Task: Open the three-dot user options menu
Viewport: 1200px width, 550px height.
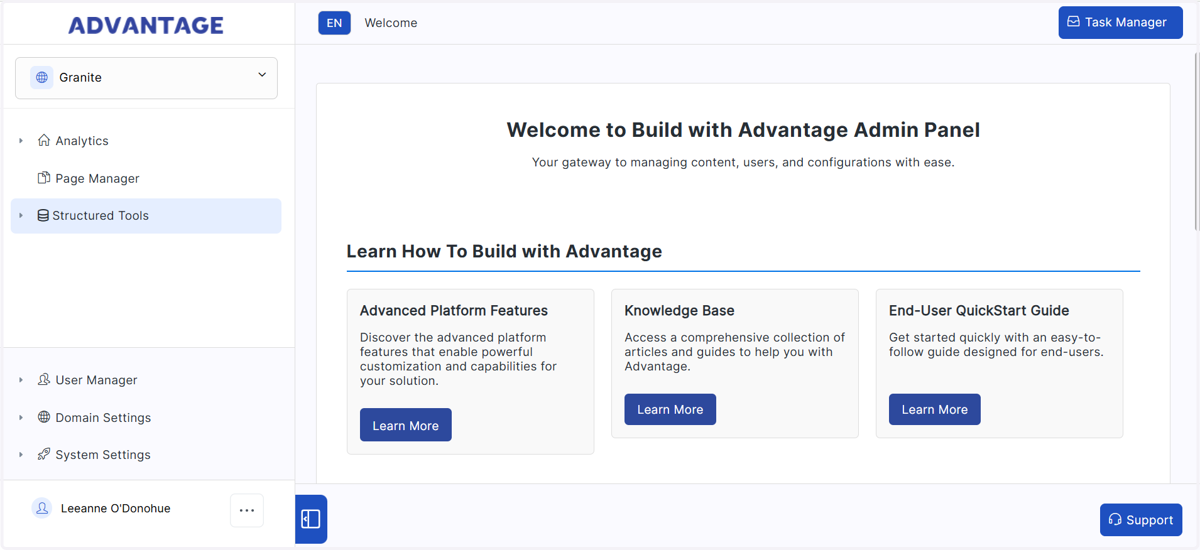Action: (x=247, y=510)
